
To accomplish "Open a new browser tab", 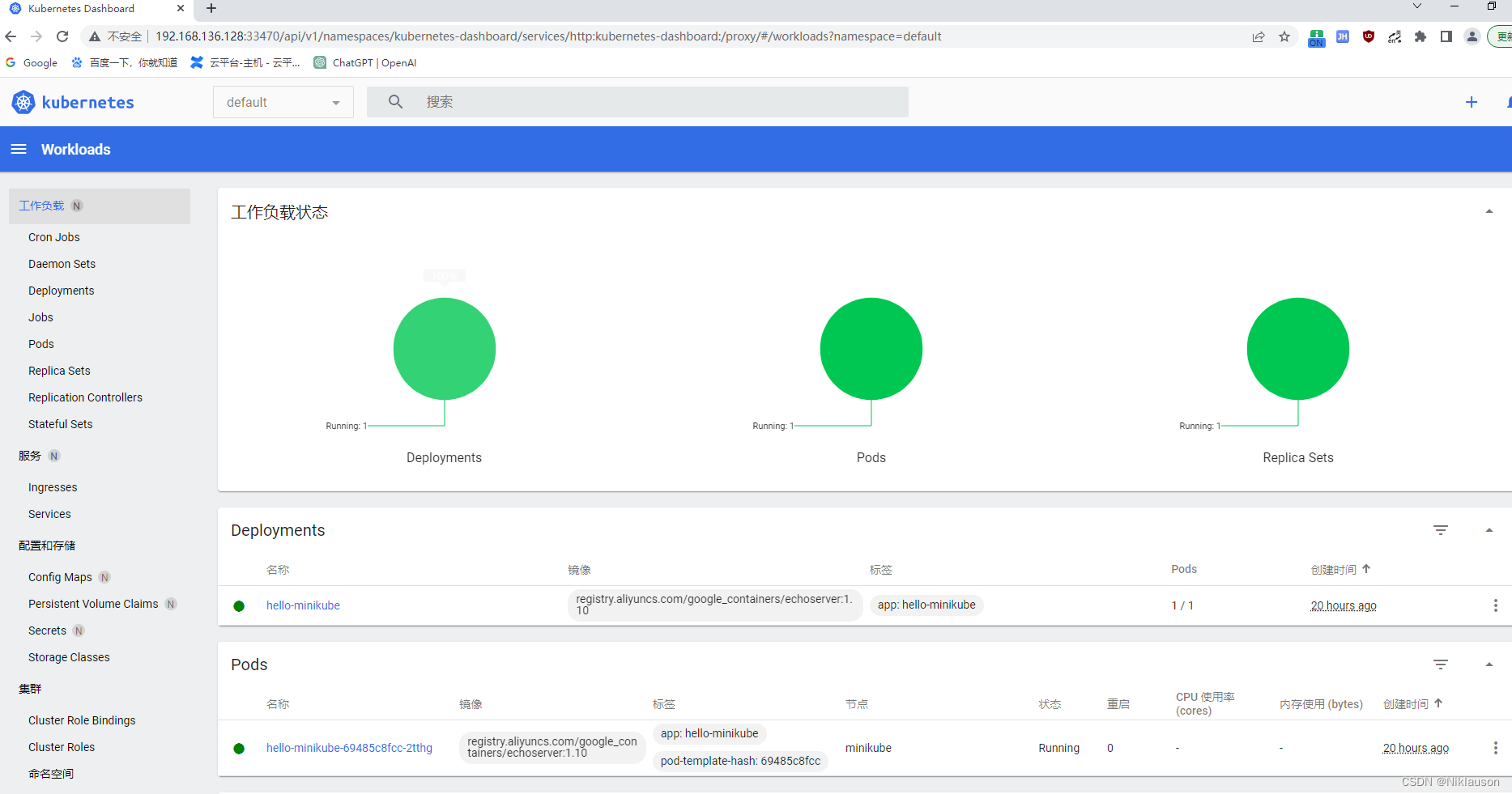I will (x=211, y=8).
